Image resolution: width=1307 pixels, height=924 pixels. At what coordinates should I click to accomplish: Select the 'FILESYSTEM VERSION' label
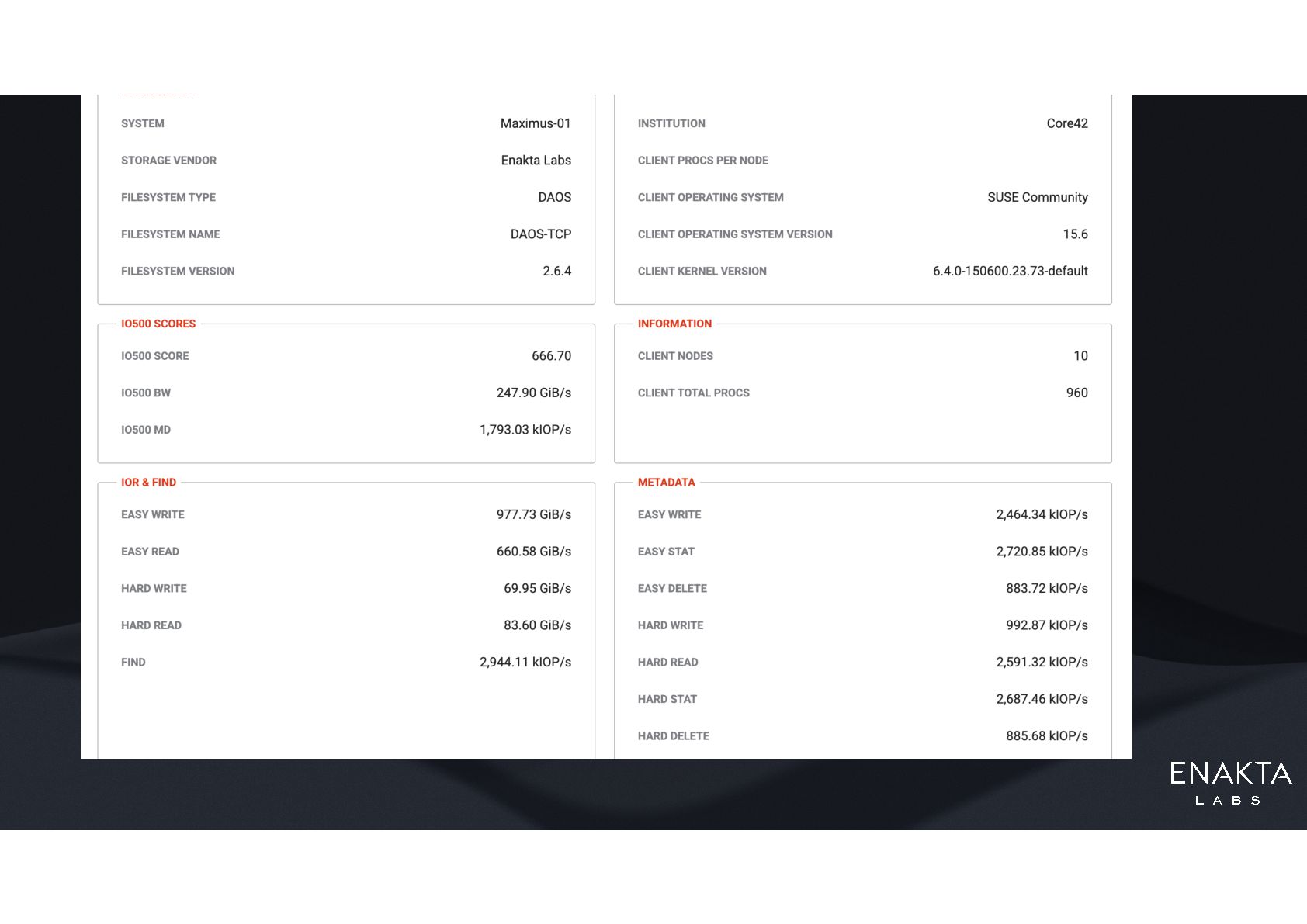tap(178, 271)
